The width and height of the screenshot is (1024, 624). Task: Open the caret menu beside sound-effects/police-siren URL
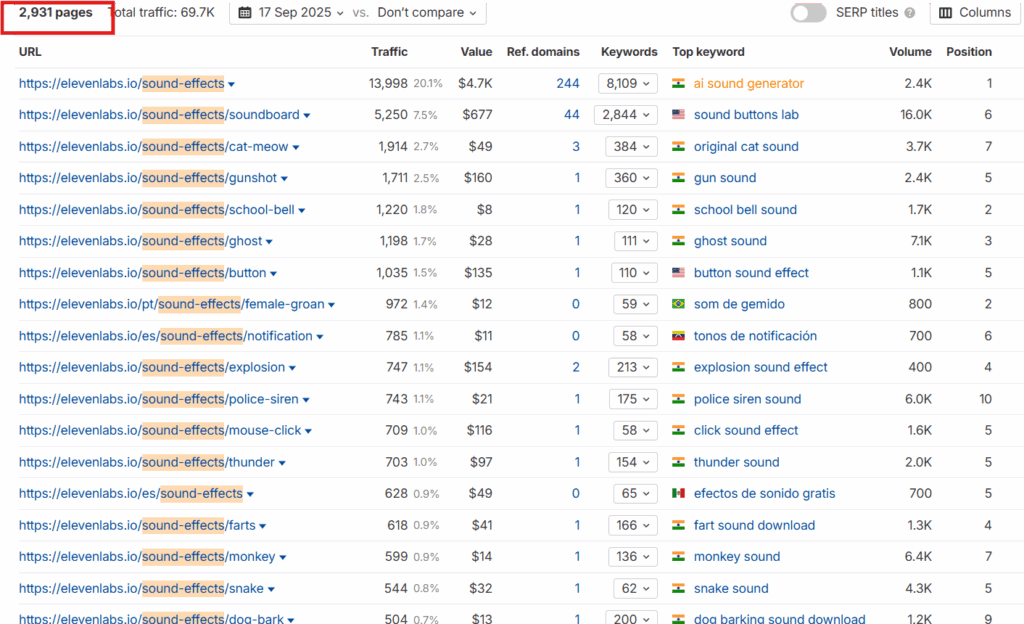point(306,400)
